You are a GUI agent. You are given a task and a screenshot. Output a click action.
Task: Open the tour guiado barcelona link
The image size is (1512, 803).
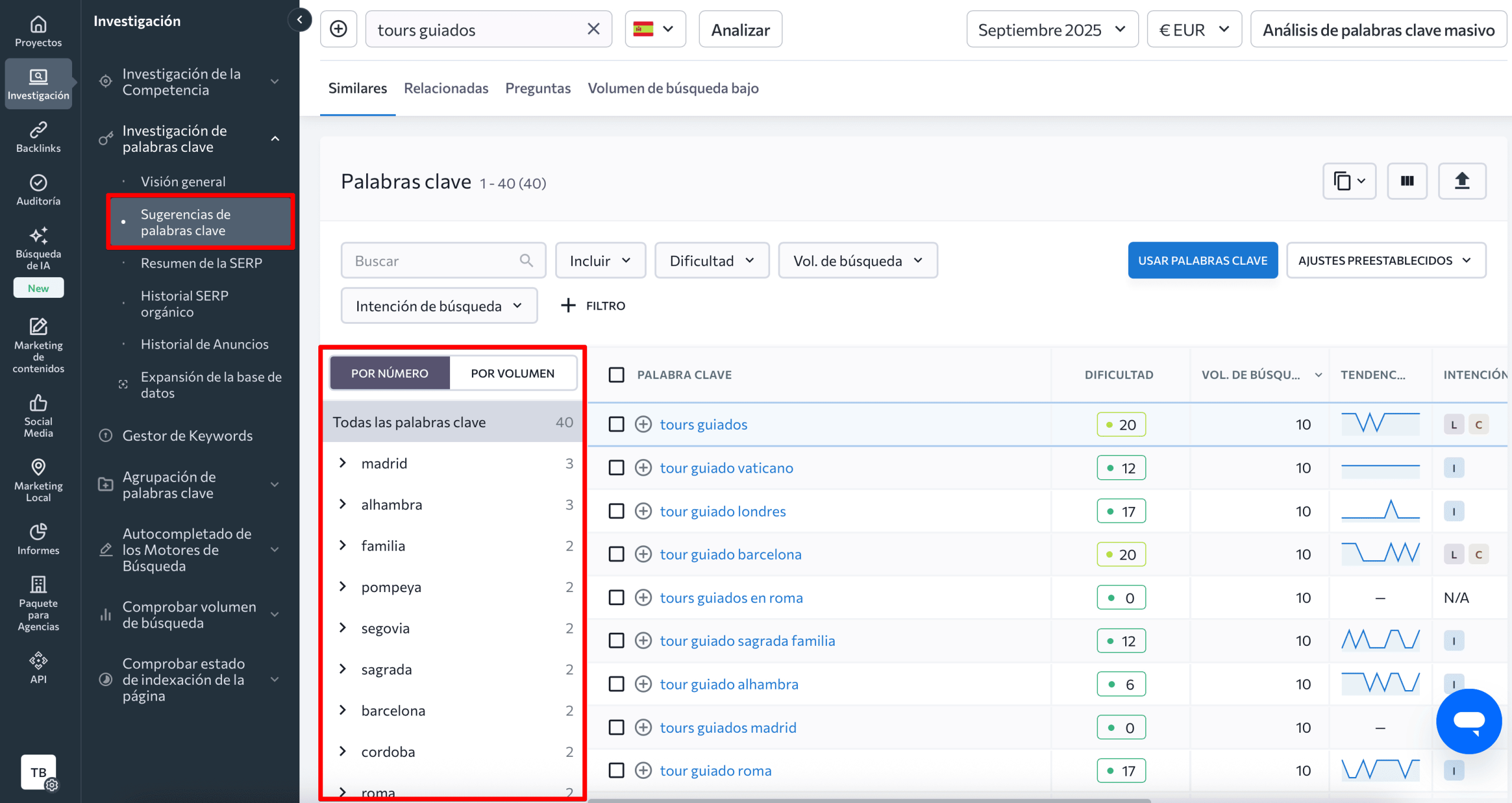click(x=730, y=554)
